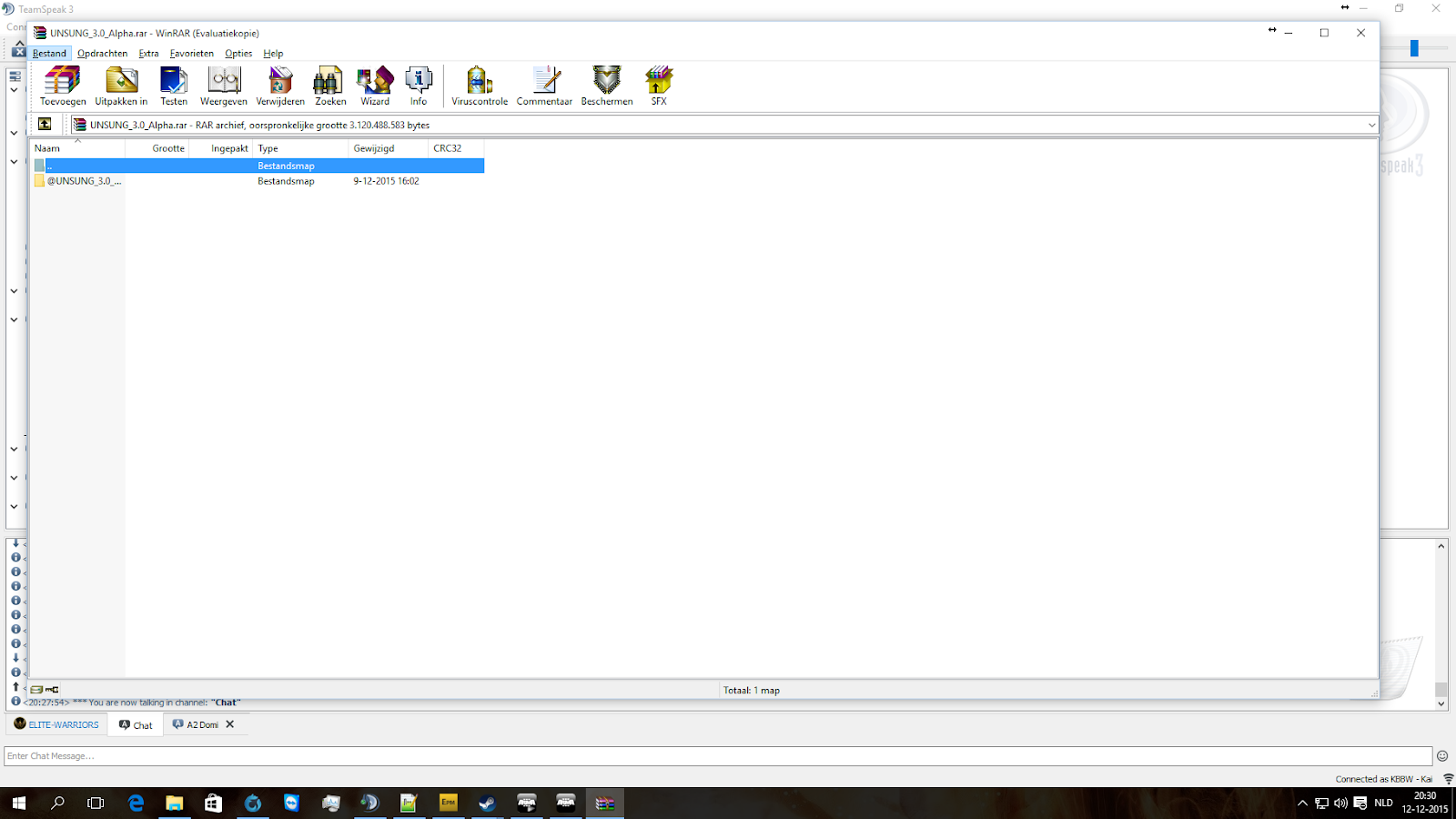Viewport: 1456px width, 819px height.
Task: Open Steam from the taskbar
Action: click(487, 803)
